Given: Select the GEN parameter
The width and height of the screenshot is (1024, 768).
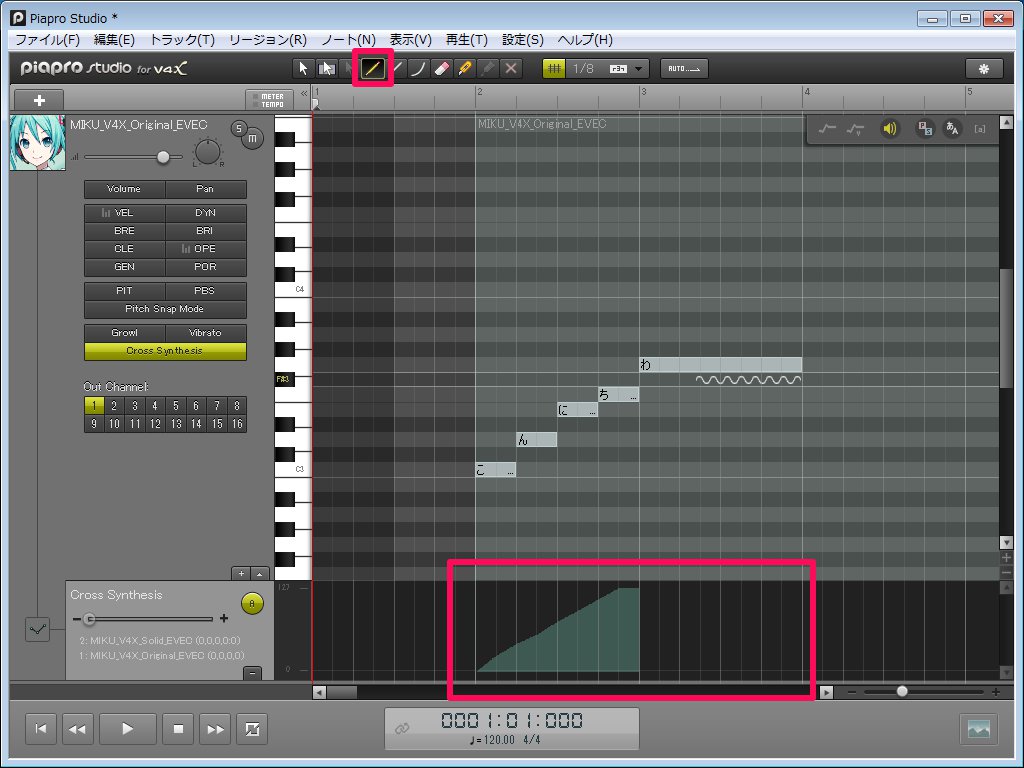Looking at the screenshot, I should pos(124,266).
